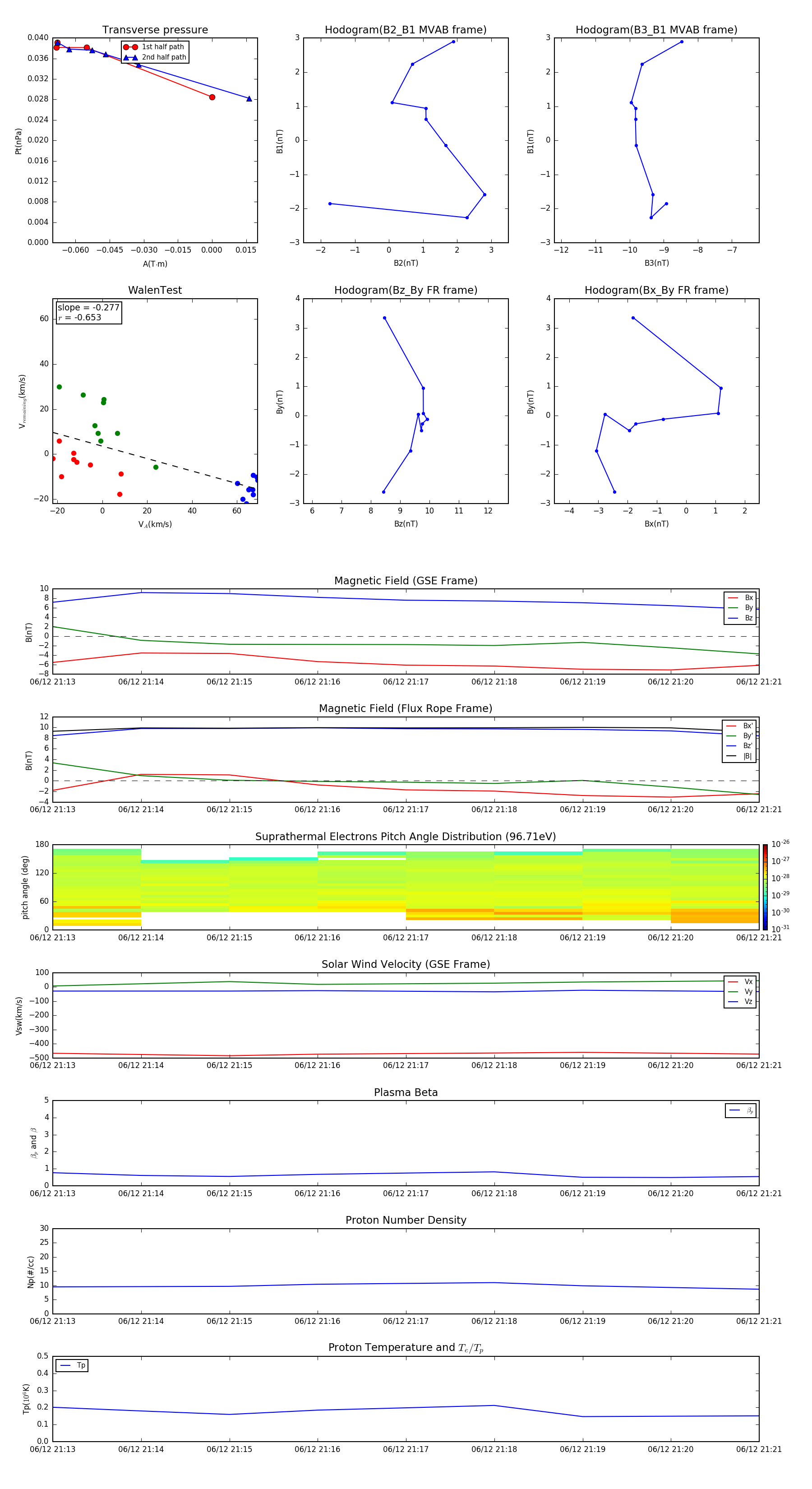This screenshot has height=1489, width=812.
Task: Click the pitch angle color scale bar
Action: pyautogui.click(x=765, y=887)
